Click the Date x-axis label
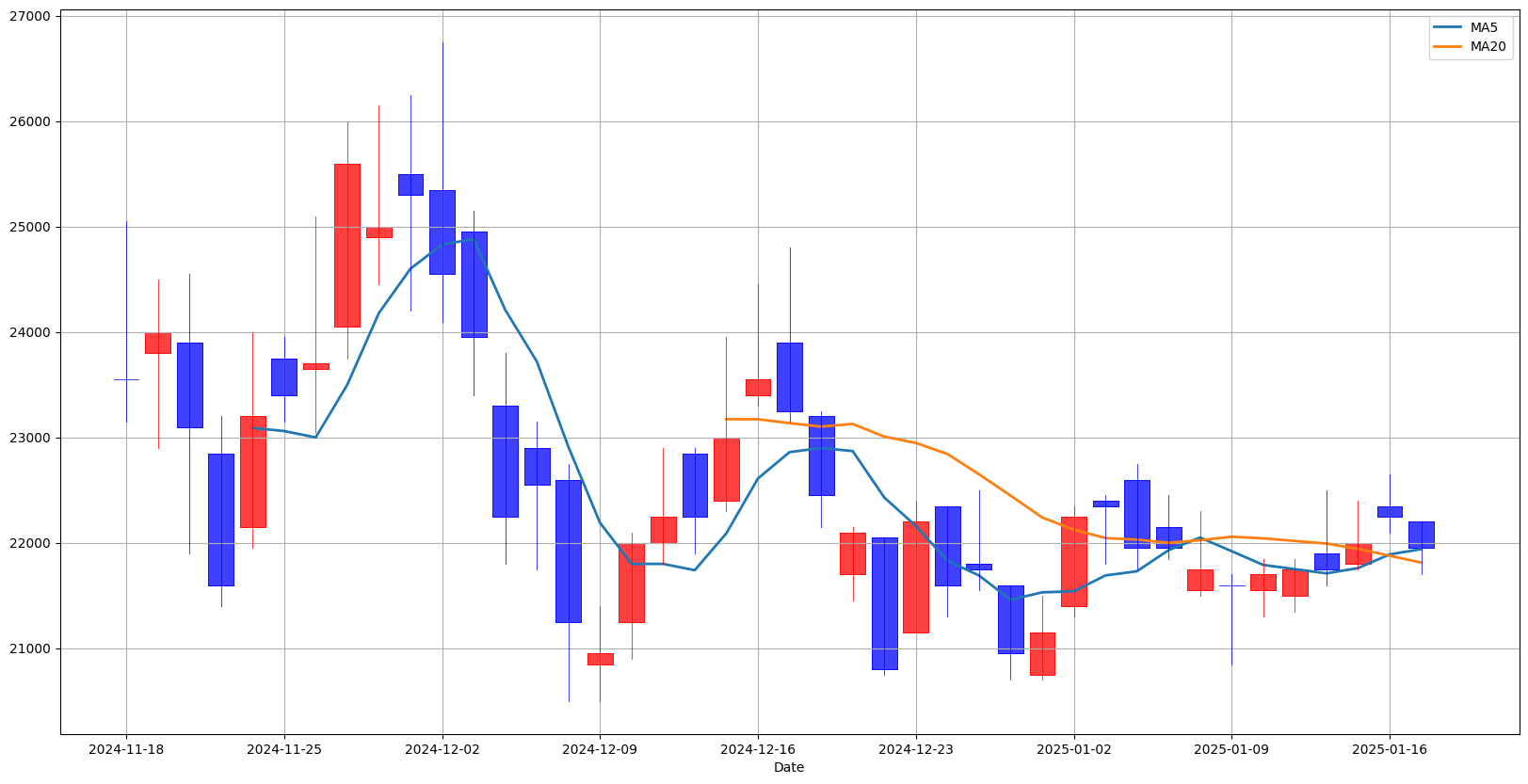Viewport: 1528px width, 784px height. pos(789,767)
